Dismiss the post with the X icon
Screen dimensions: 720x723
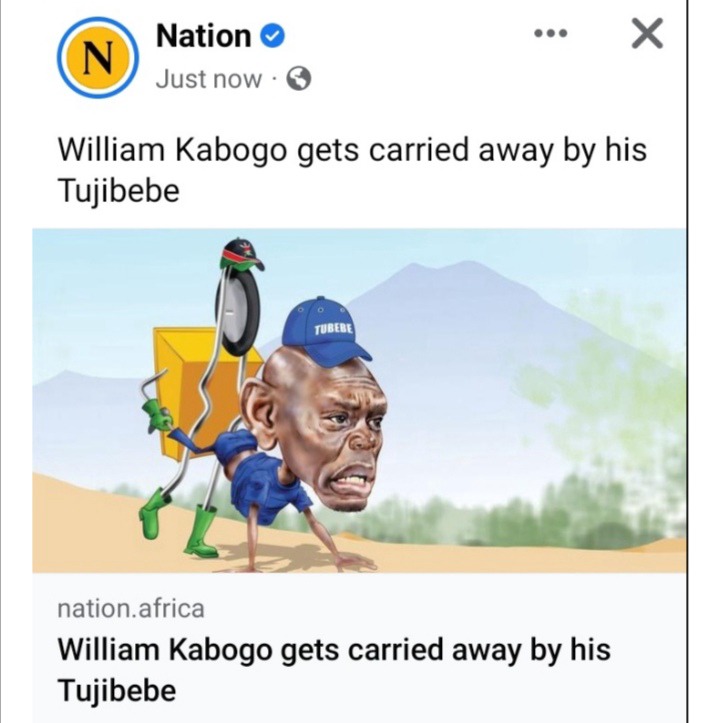coord(647,33)
